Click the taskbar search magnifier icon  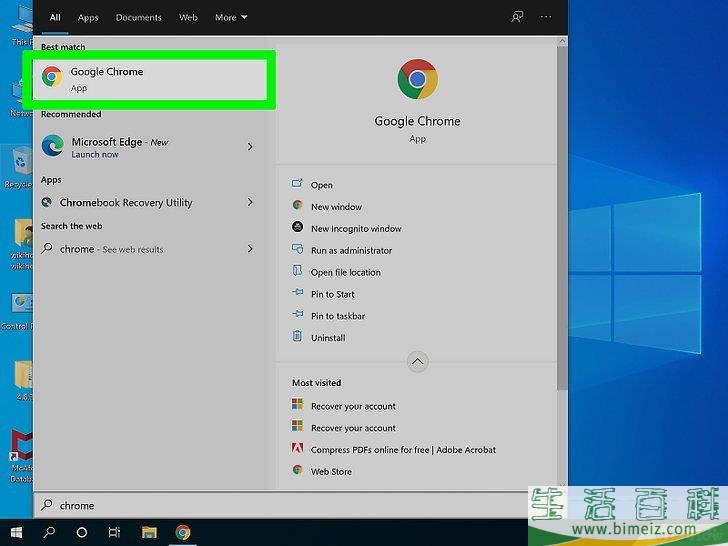point(49,532)
